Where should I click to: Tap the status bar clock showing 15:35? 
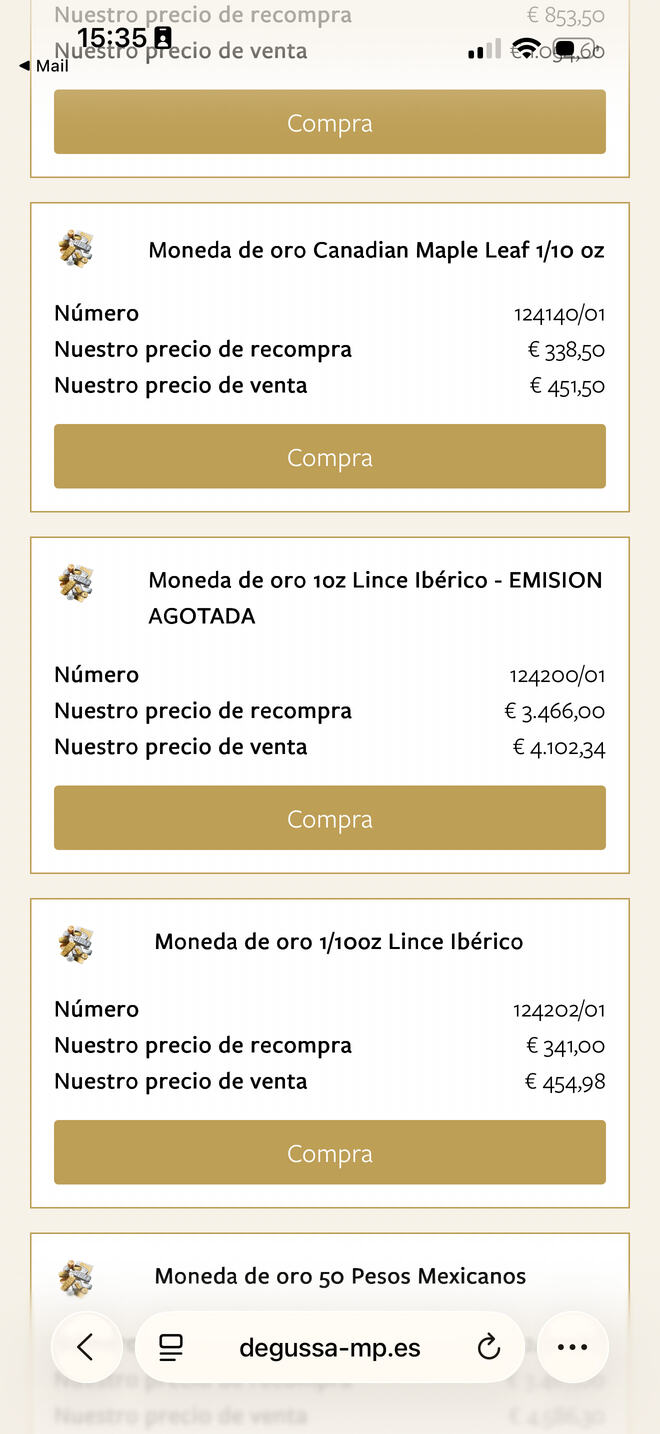point(112,38)
